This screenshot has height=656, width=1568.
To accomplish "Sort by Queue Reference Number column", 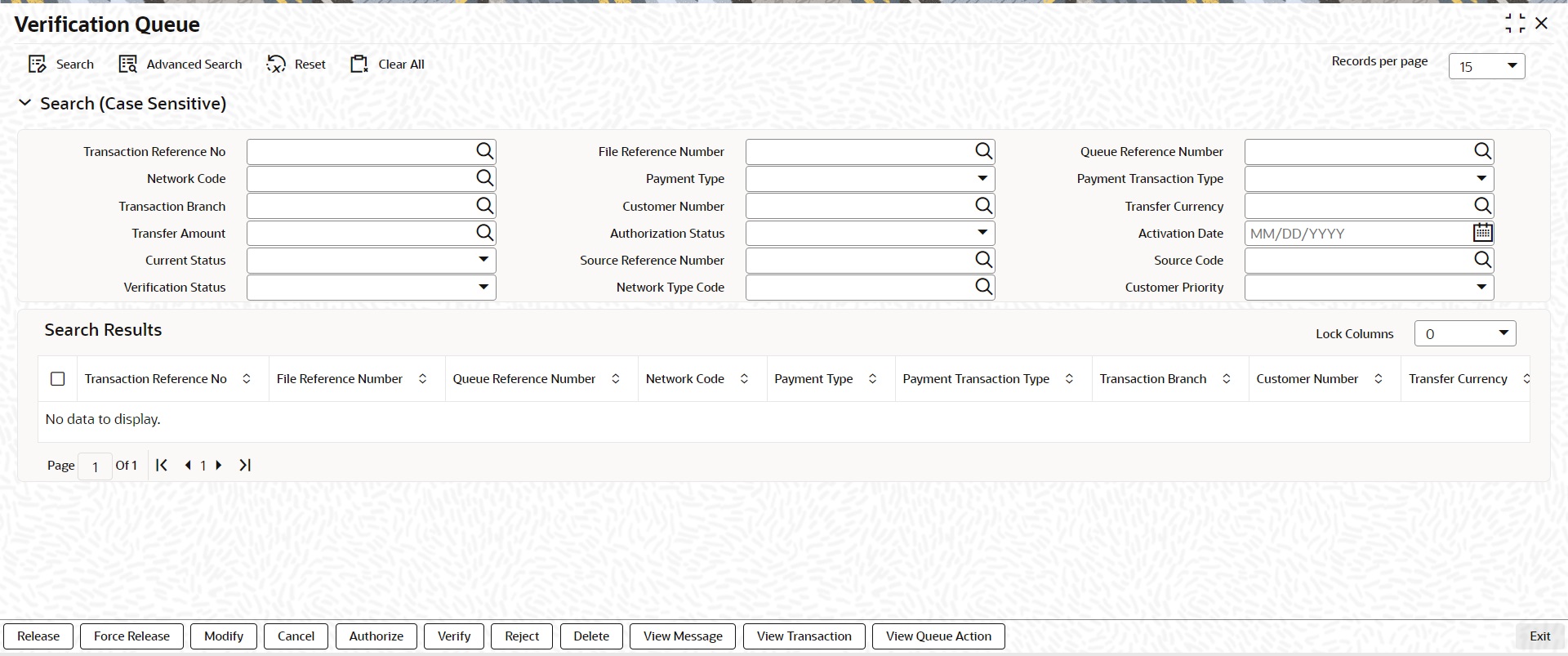I will [x=616, y=379].
